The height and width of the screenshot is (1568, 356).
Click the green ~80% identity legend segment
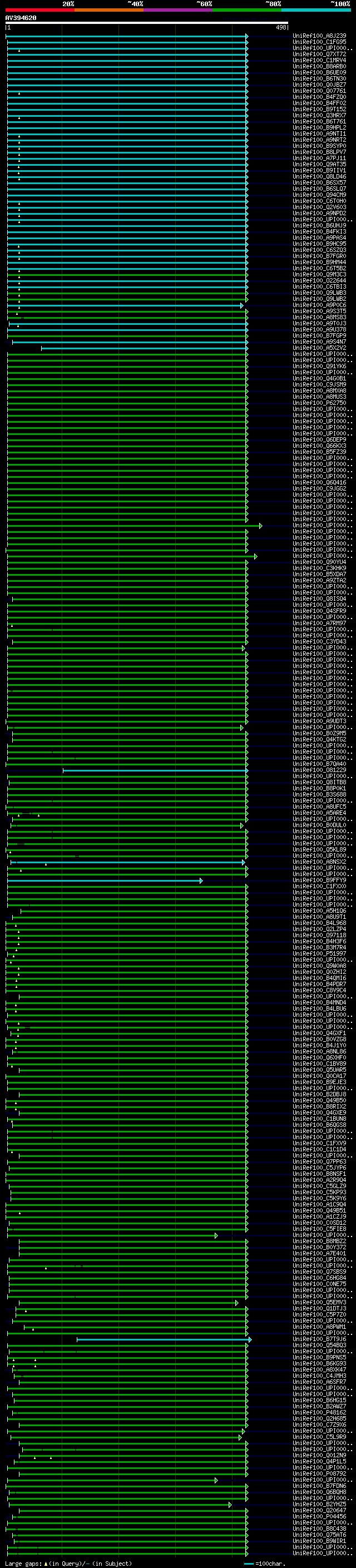247,10
